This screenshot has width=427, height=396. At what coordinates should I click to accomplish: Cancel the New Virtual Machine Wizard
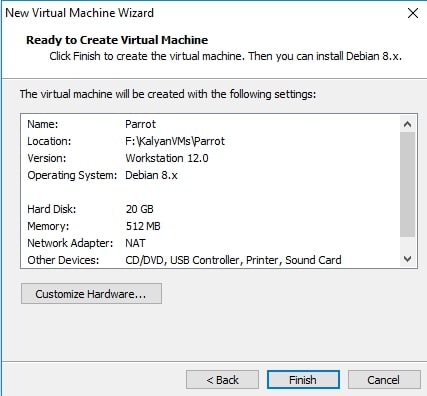[384, 380]
